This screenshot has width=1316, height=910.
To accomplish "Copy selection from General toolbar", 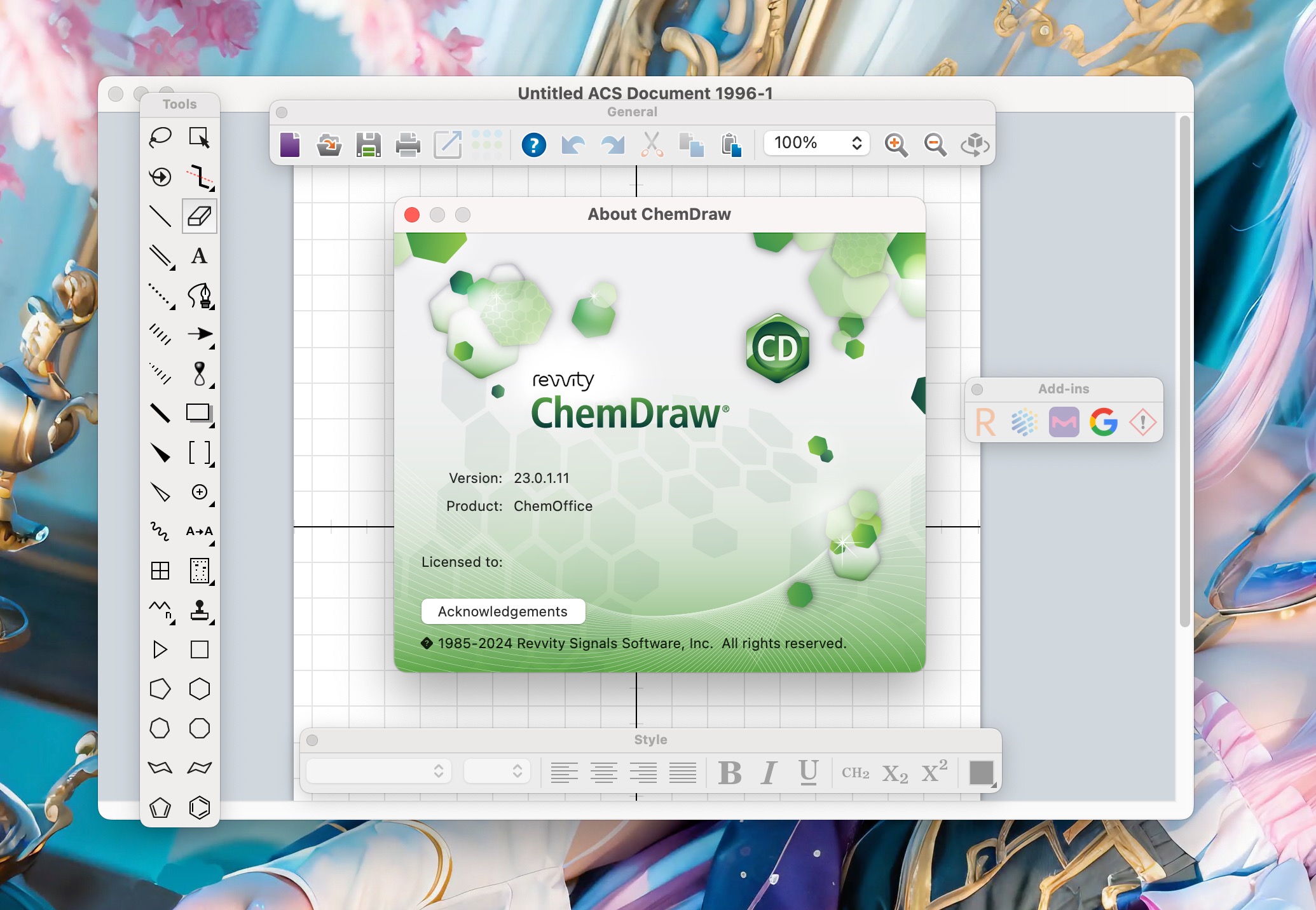I will [x=692, y=144].
